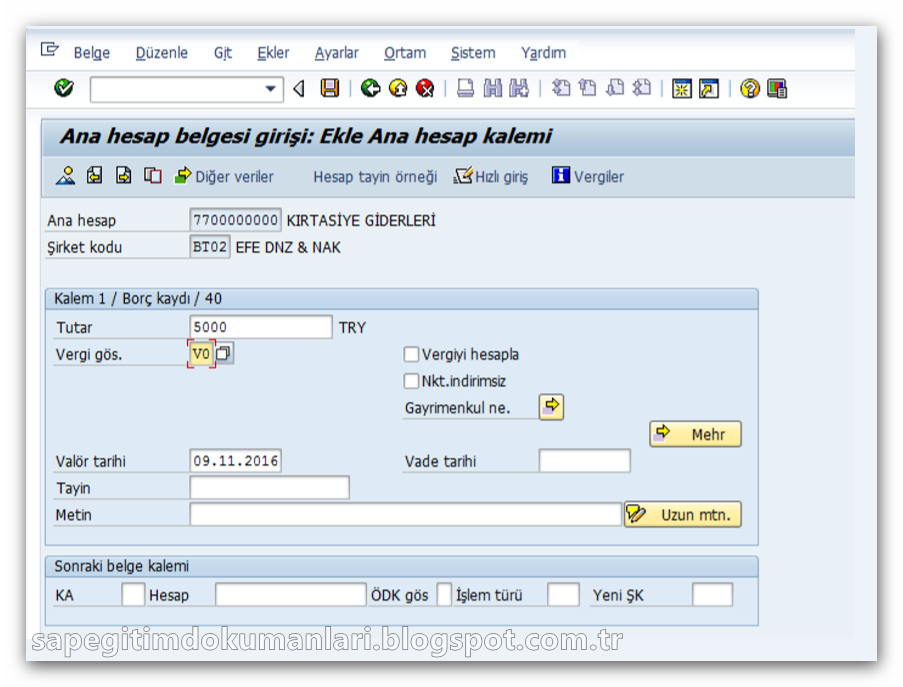Click the Gayrimenkul ne. arrow button
The width and height of the screenshot is (903, 687).
click(x=551, y=407)
